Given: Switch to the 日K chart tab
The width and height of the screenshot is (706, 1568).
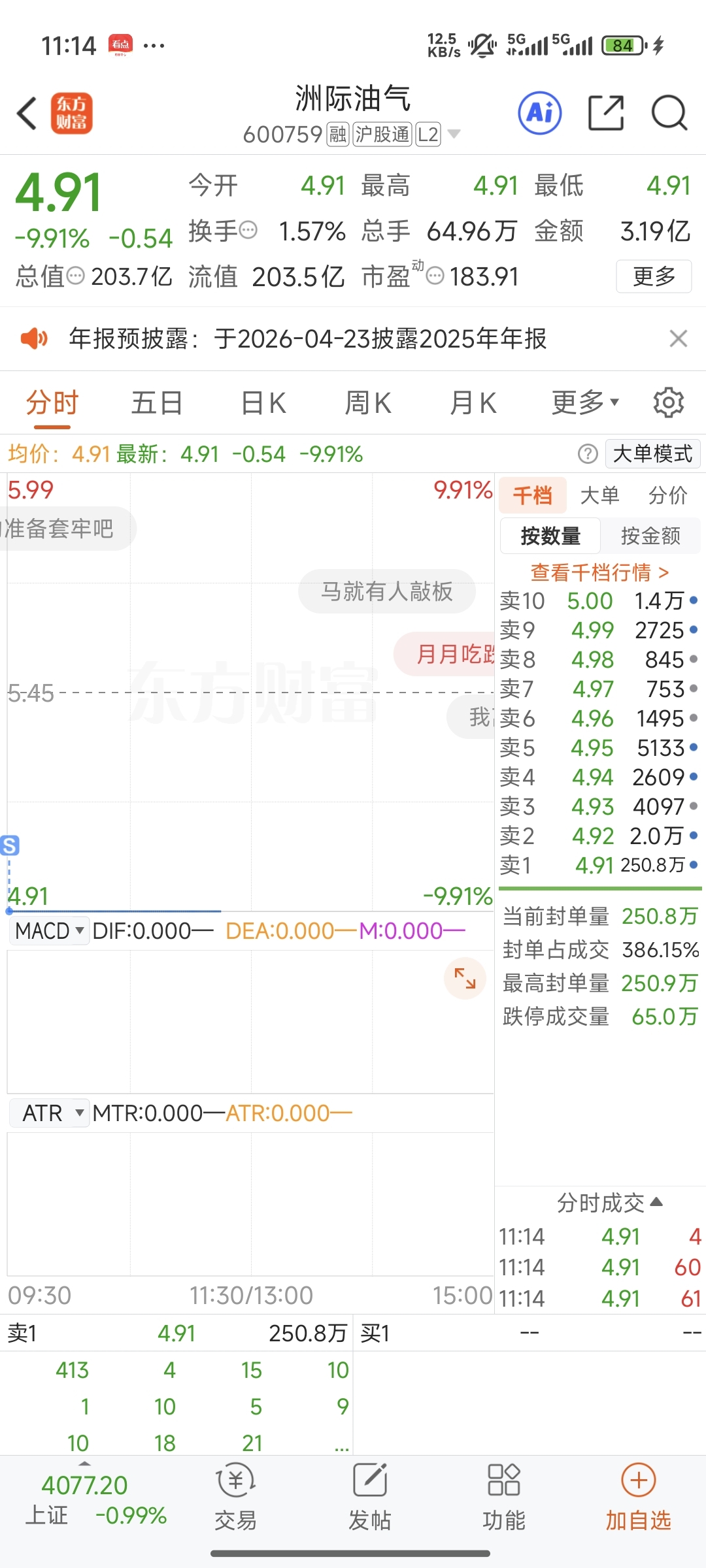Looking at the screenshot, I should [x=263, y=402].
